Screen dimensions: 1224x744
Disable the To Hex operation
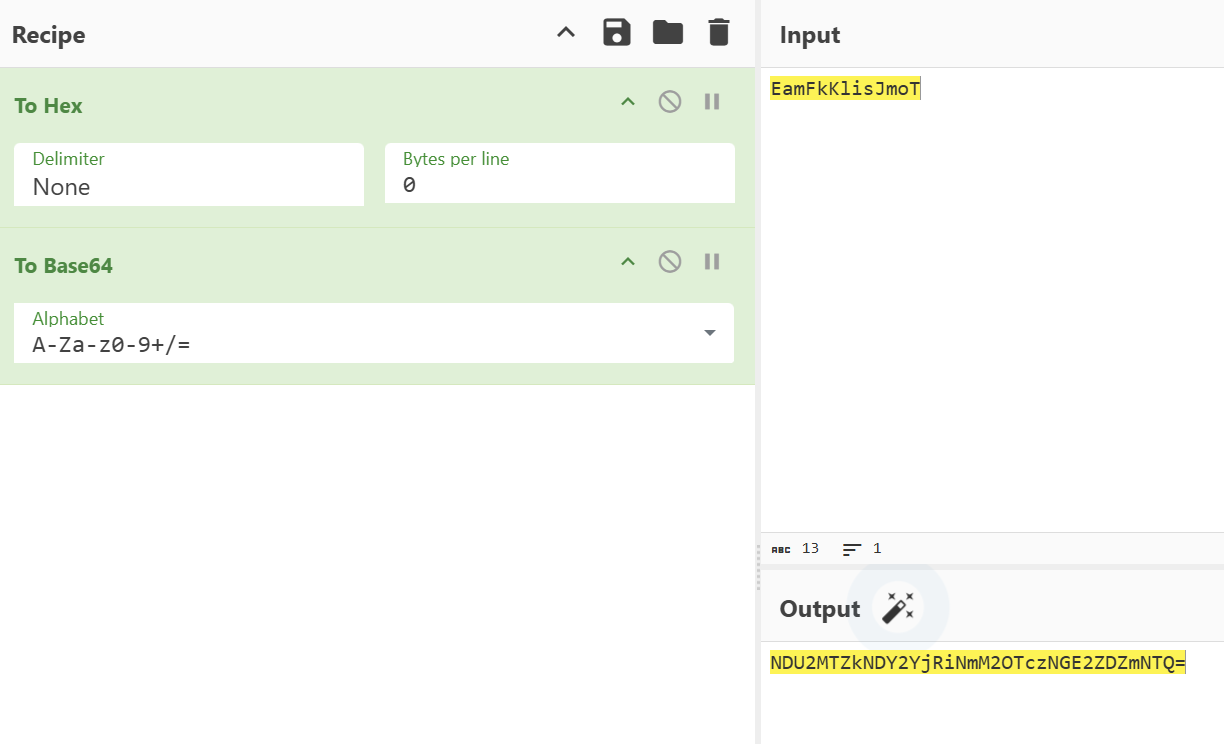pos(670,102)
